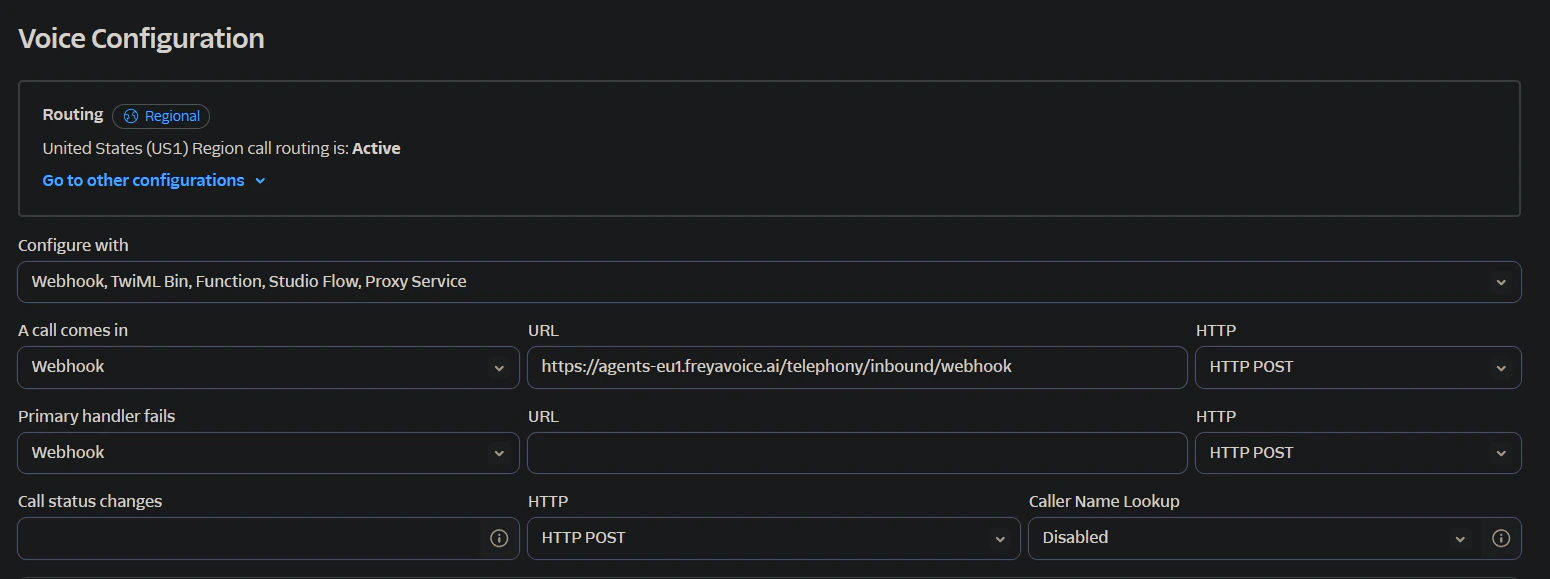Click the chevron beside A call comes in Webhook
1550x579 pixels.
(500, 367)
